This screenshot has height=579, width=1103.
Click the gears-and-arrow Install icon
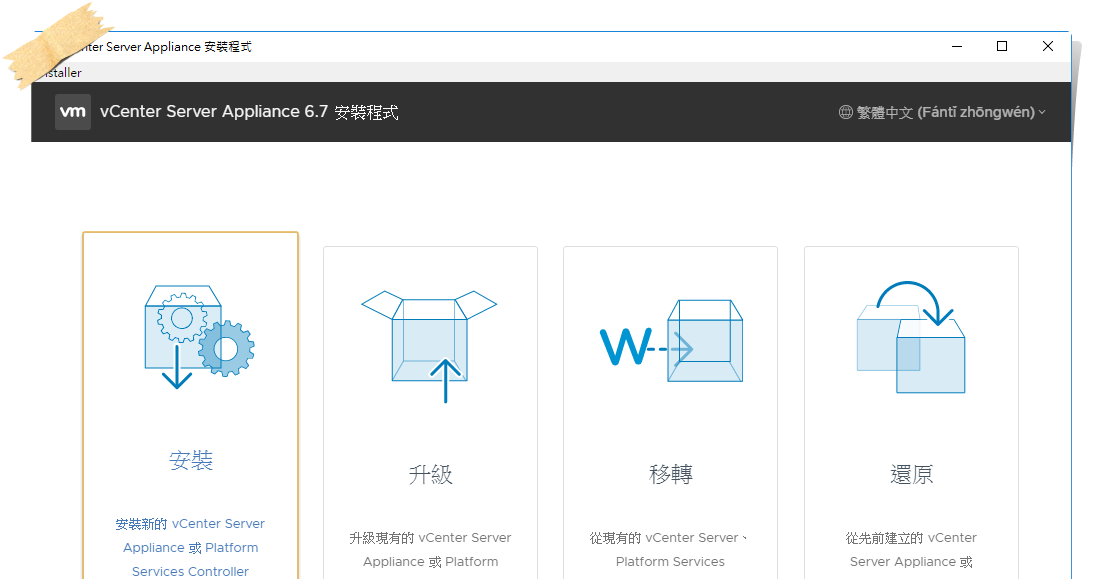click(x=190, y=335)
